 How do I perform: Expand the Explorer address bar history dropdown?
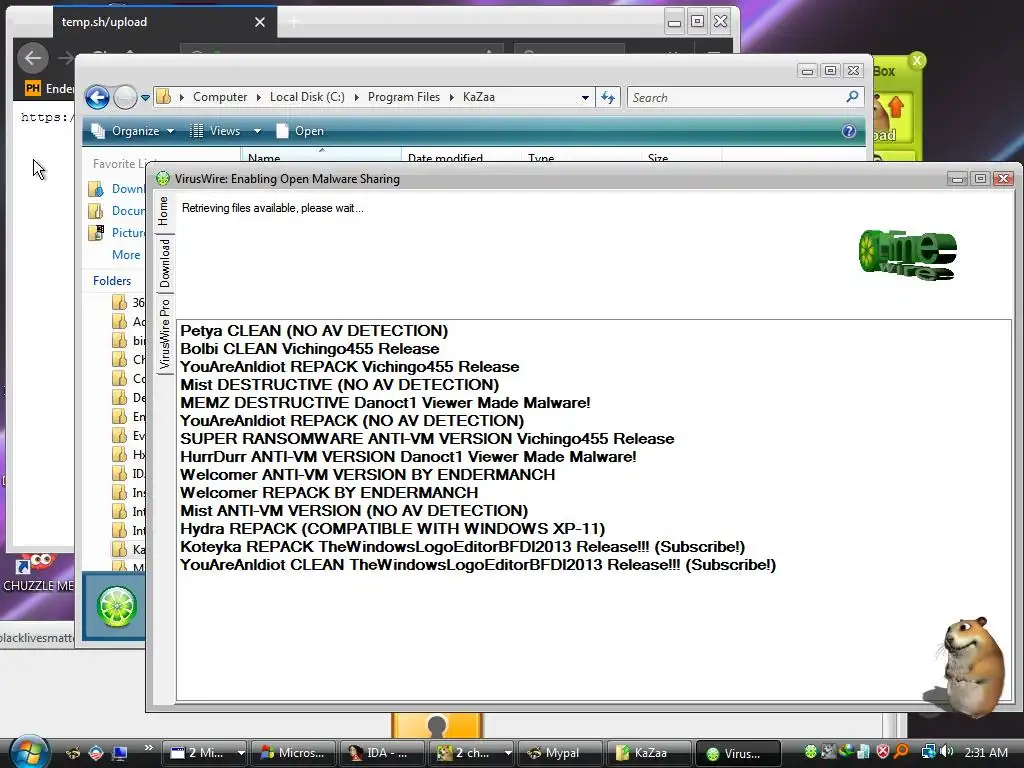[x=585, y=98]
